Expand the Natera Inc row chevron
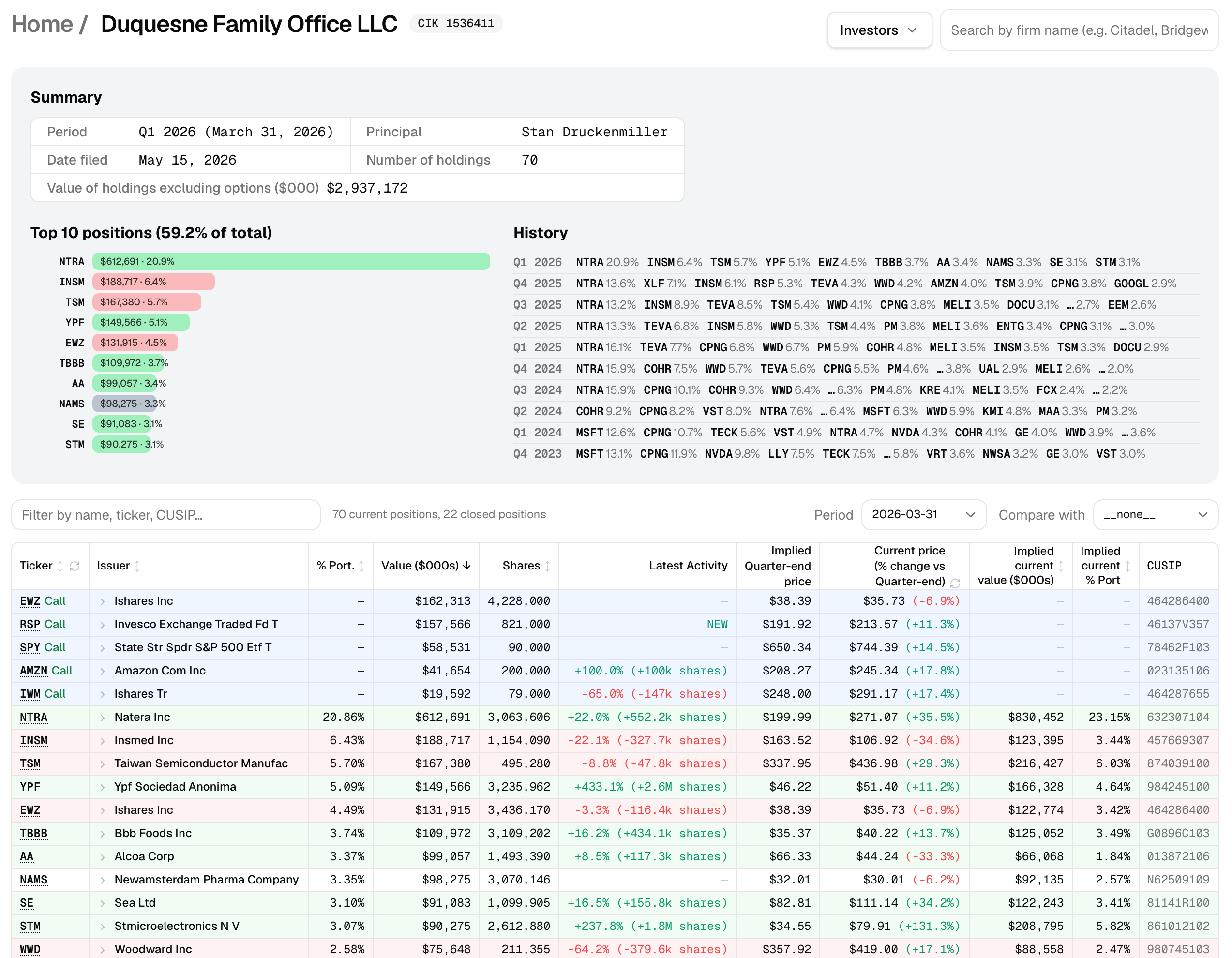This screenshot has width=1232, height=958. click(102, 718)
